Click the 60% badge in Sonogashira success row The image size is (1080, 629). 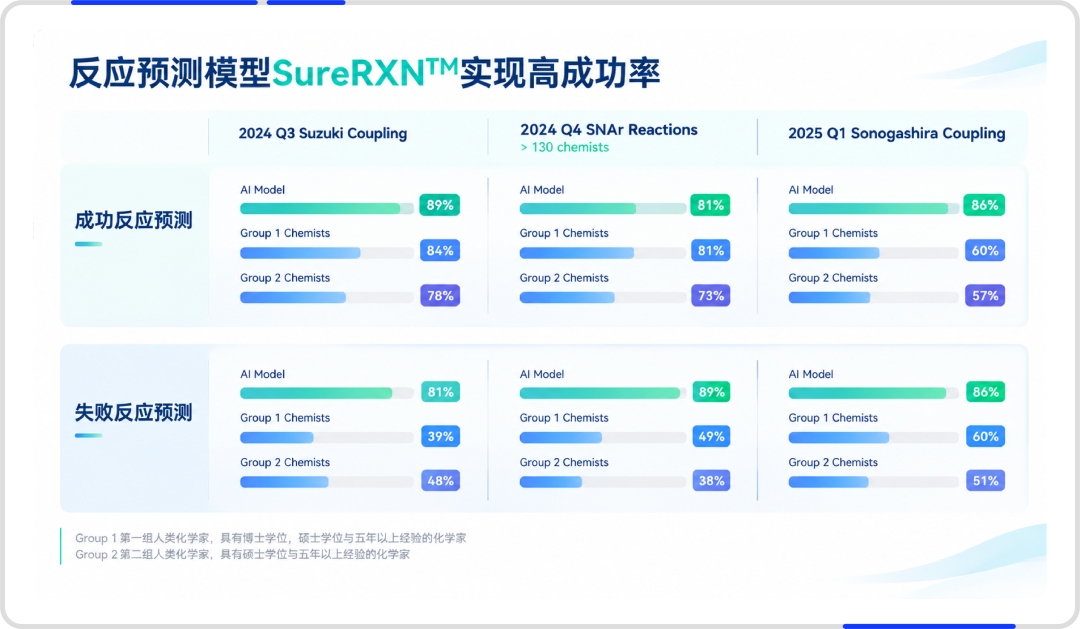985,251
